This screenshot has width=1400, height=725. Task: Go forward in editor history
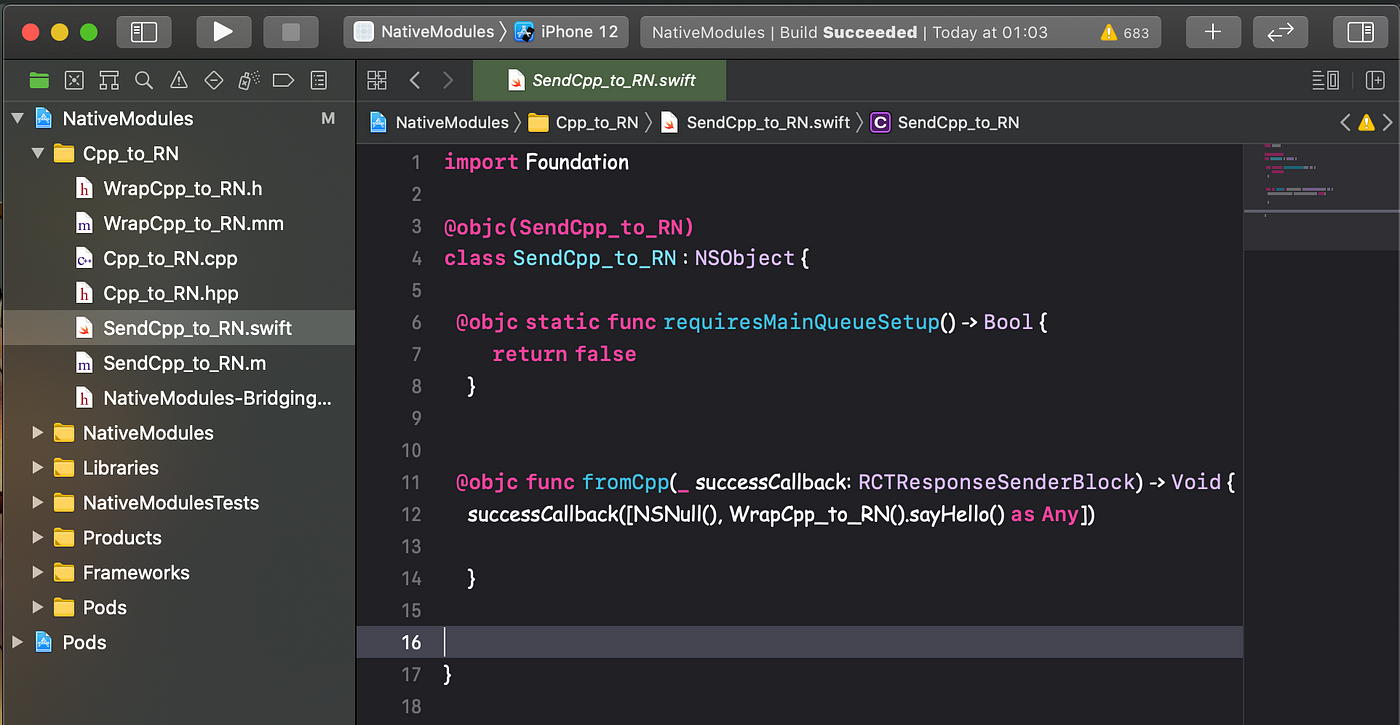pyautogui.click(x=447, y=80)
